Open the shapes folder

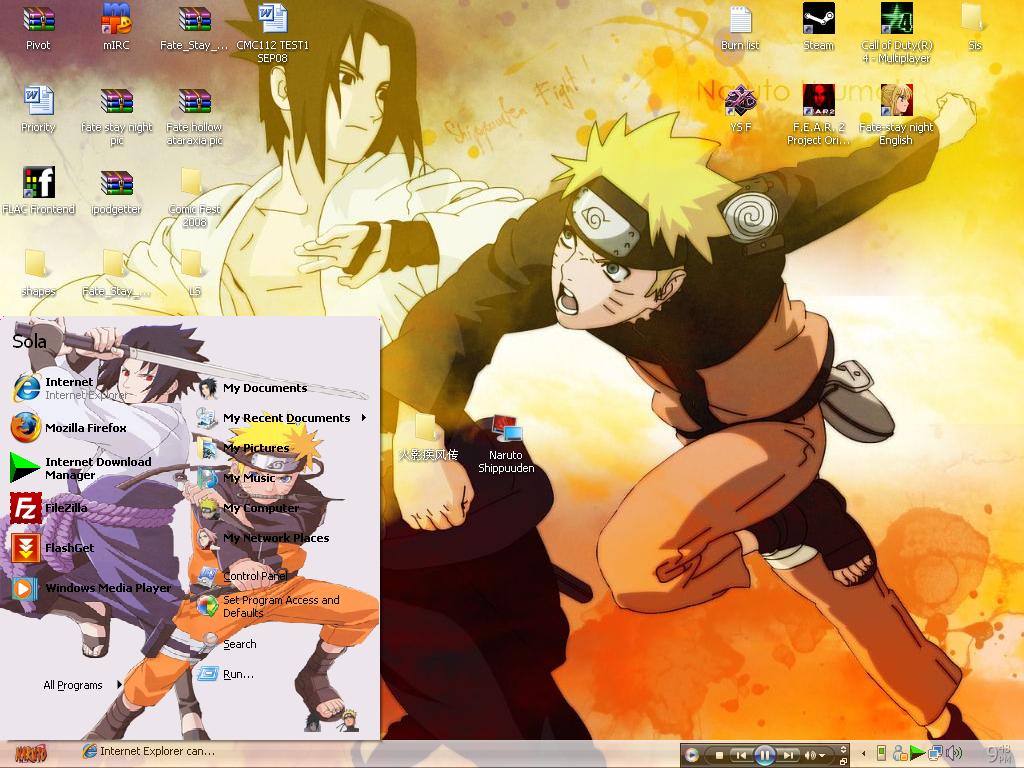click(x=38, y=273)
